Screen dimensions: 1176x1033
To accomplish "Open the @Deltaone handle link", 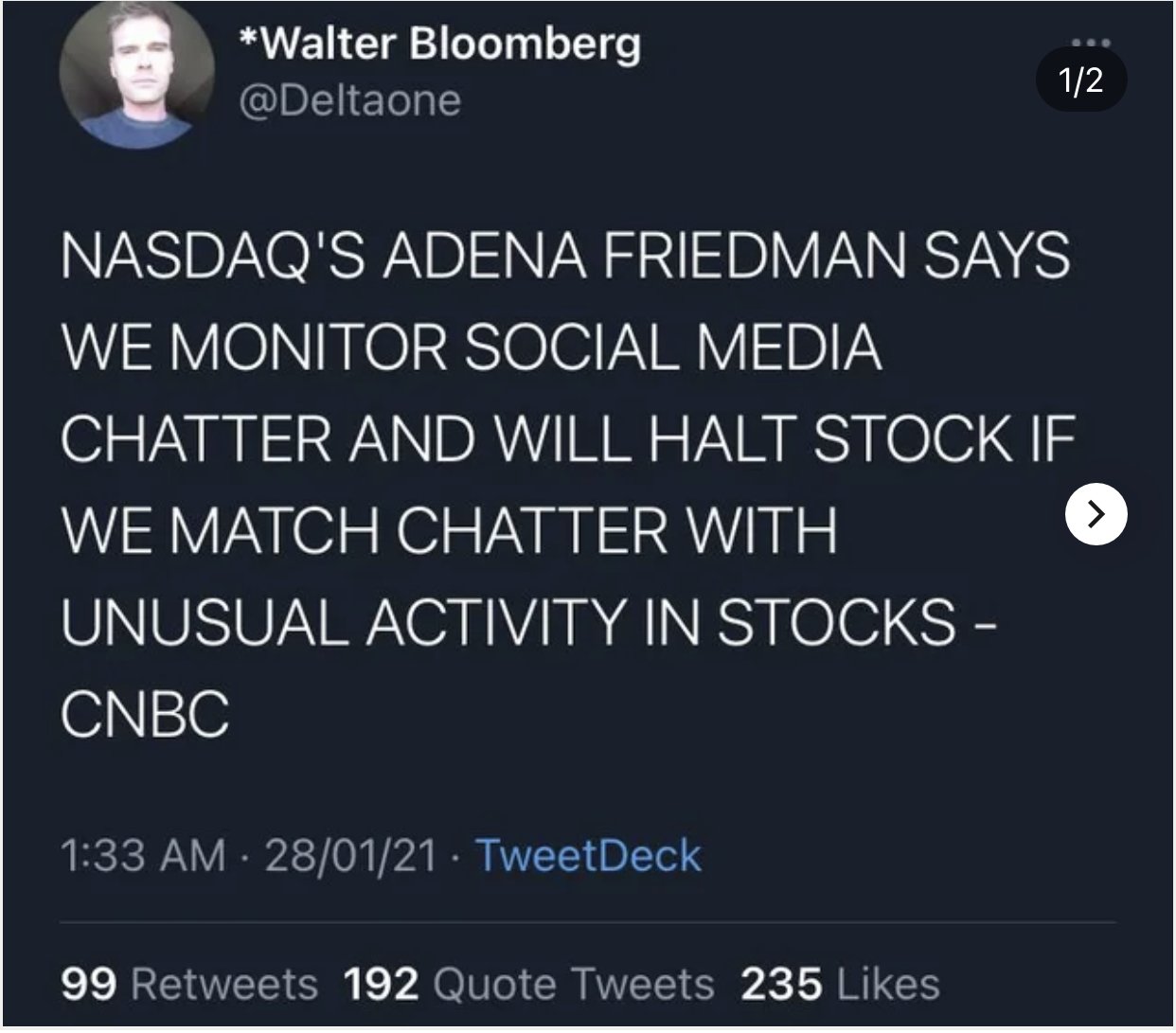I will point(347,99).
